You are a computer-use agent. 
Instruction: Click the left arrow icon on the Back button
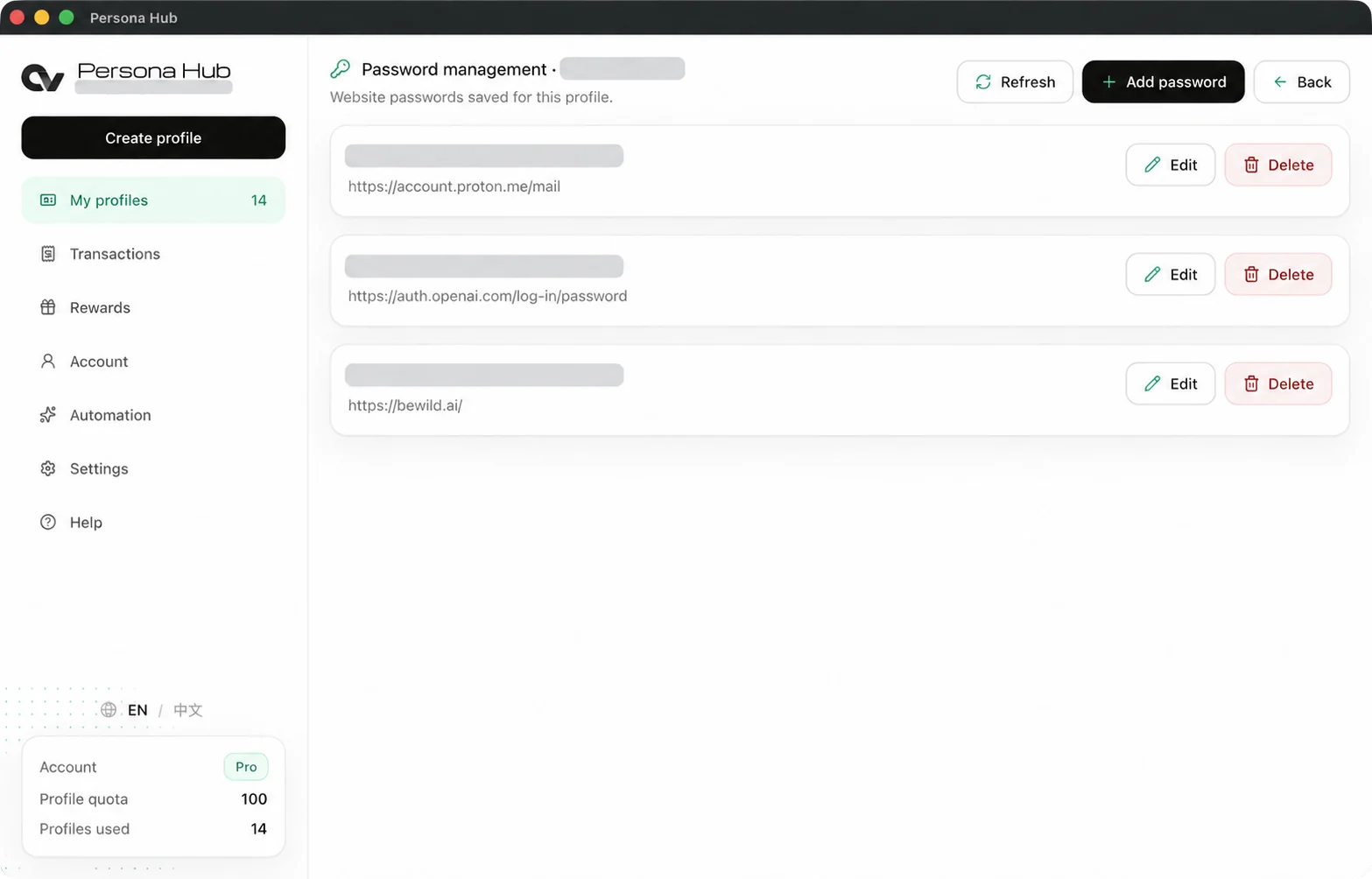click(x=1280, y=81)
